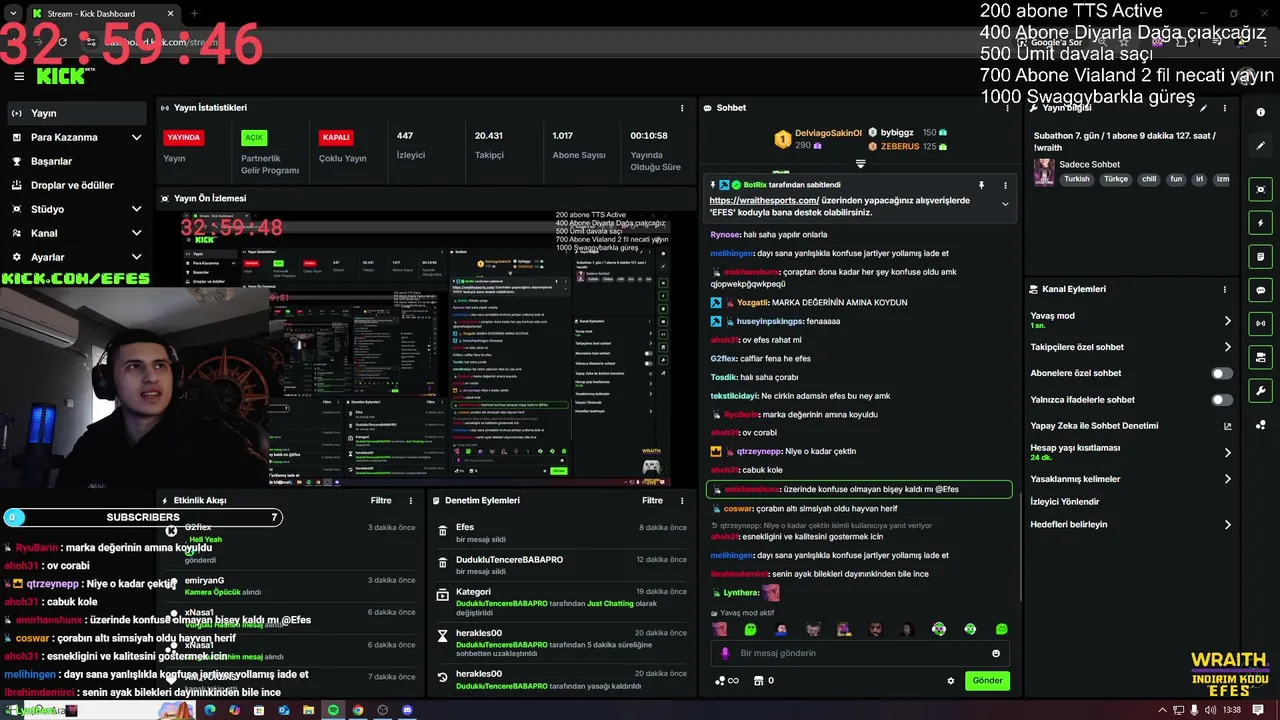Open emoji picker in chat input
1280x720 pixels.
coord(996,653)
